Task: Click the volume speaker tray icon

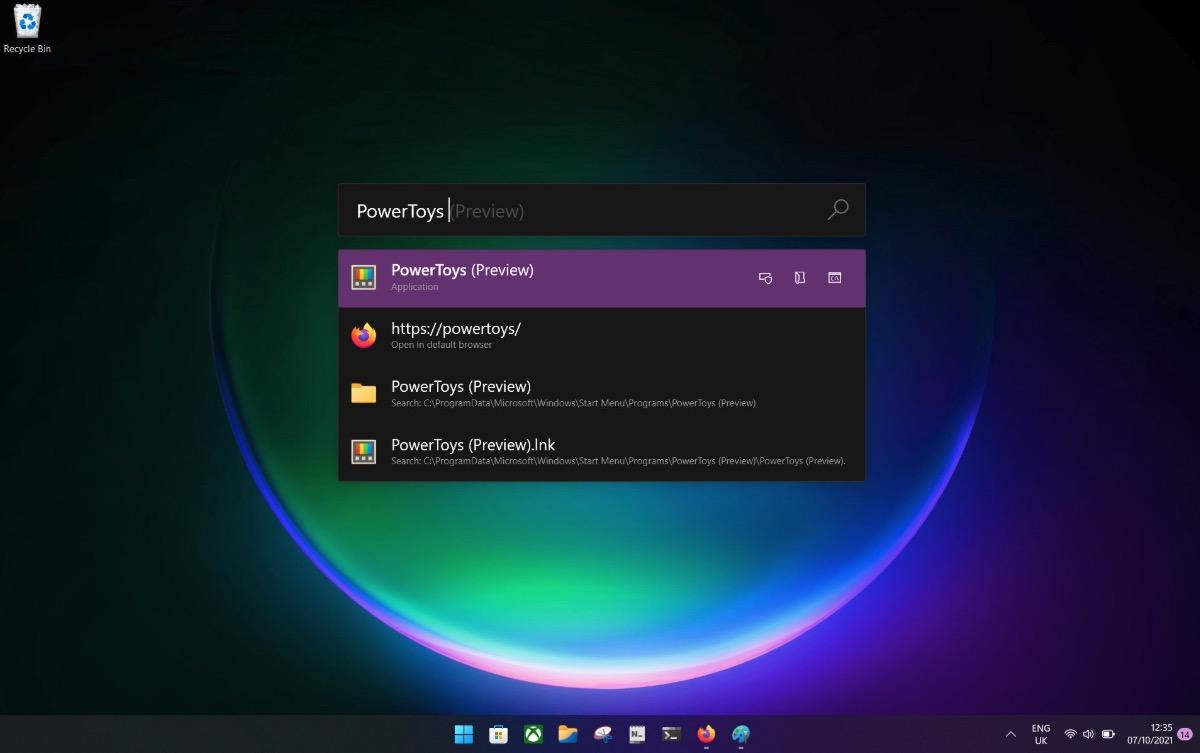Action: tap(1088, 734)
